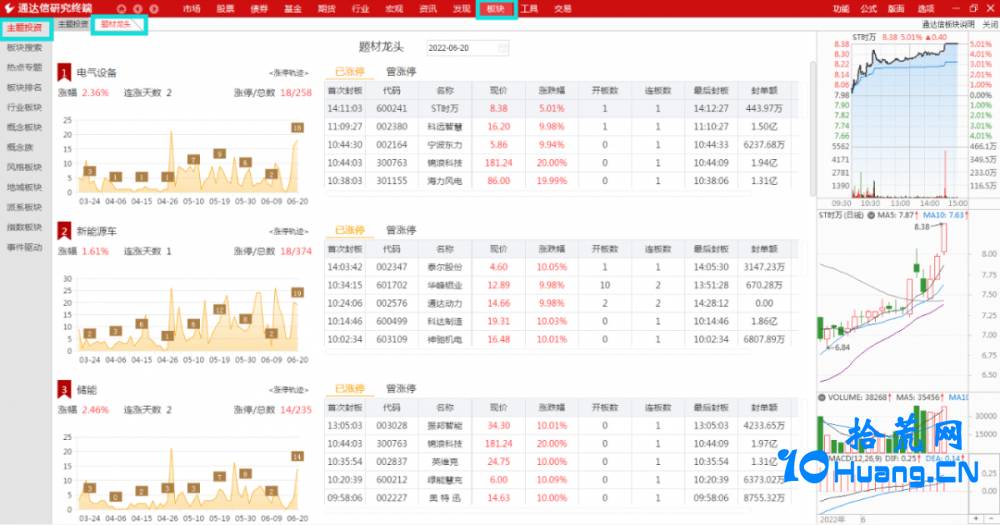Open the 基金 menu

coord(293,9)
